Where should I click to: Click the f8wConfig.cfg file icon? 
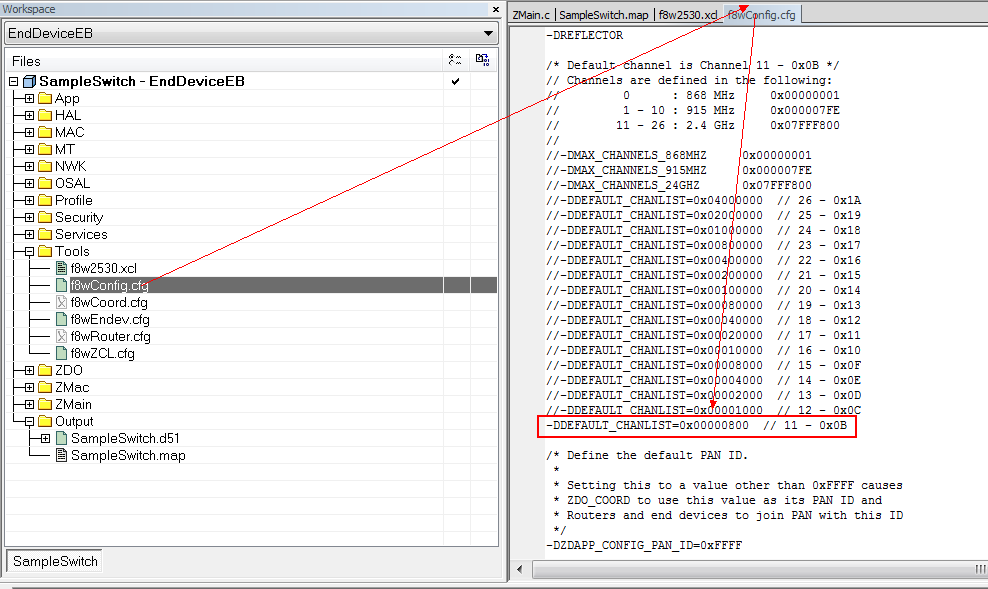(x=61, y=285)
